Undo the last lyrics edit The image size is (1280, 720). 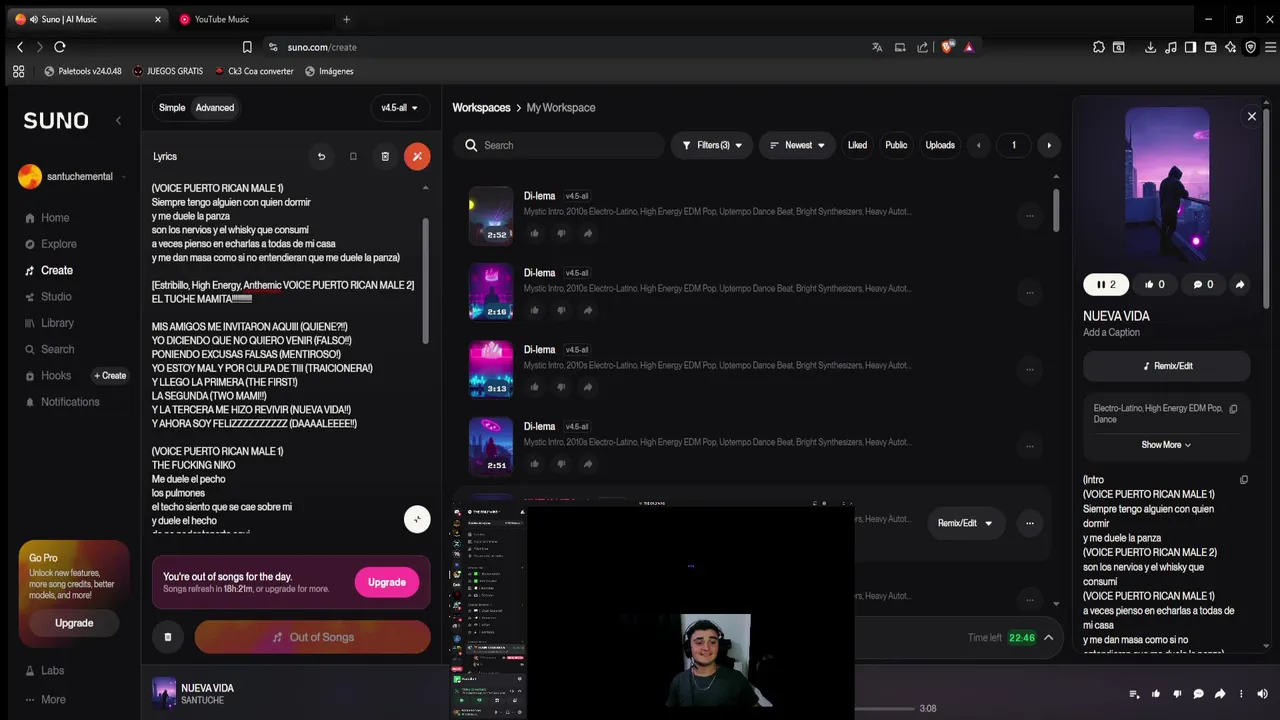tap(321, 156)
